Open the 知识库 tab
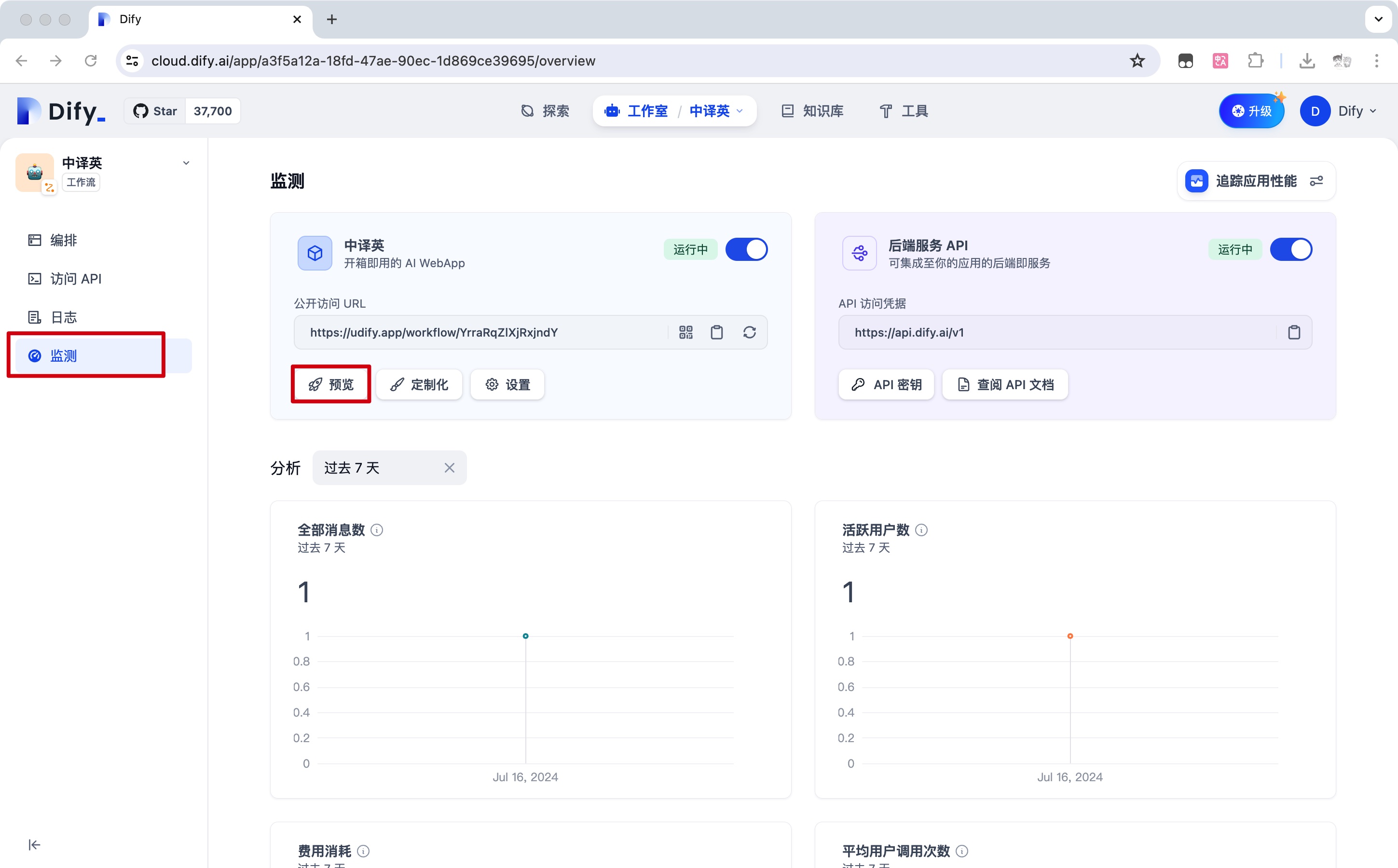The height and width of the screenshot is (868, 1398). point(812,111)
